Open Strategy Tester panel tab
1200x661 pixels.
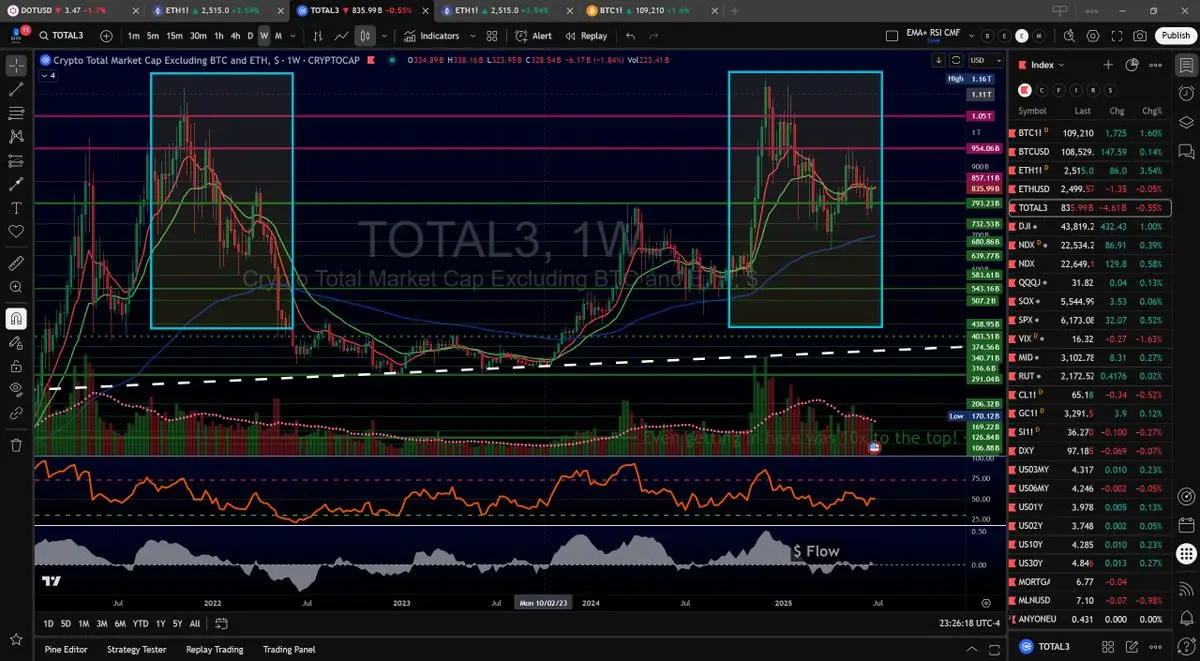click(136, 649)
